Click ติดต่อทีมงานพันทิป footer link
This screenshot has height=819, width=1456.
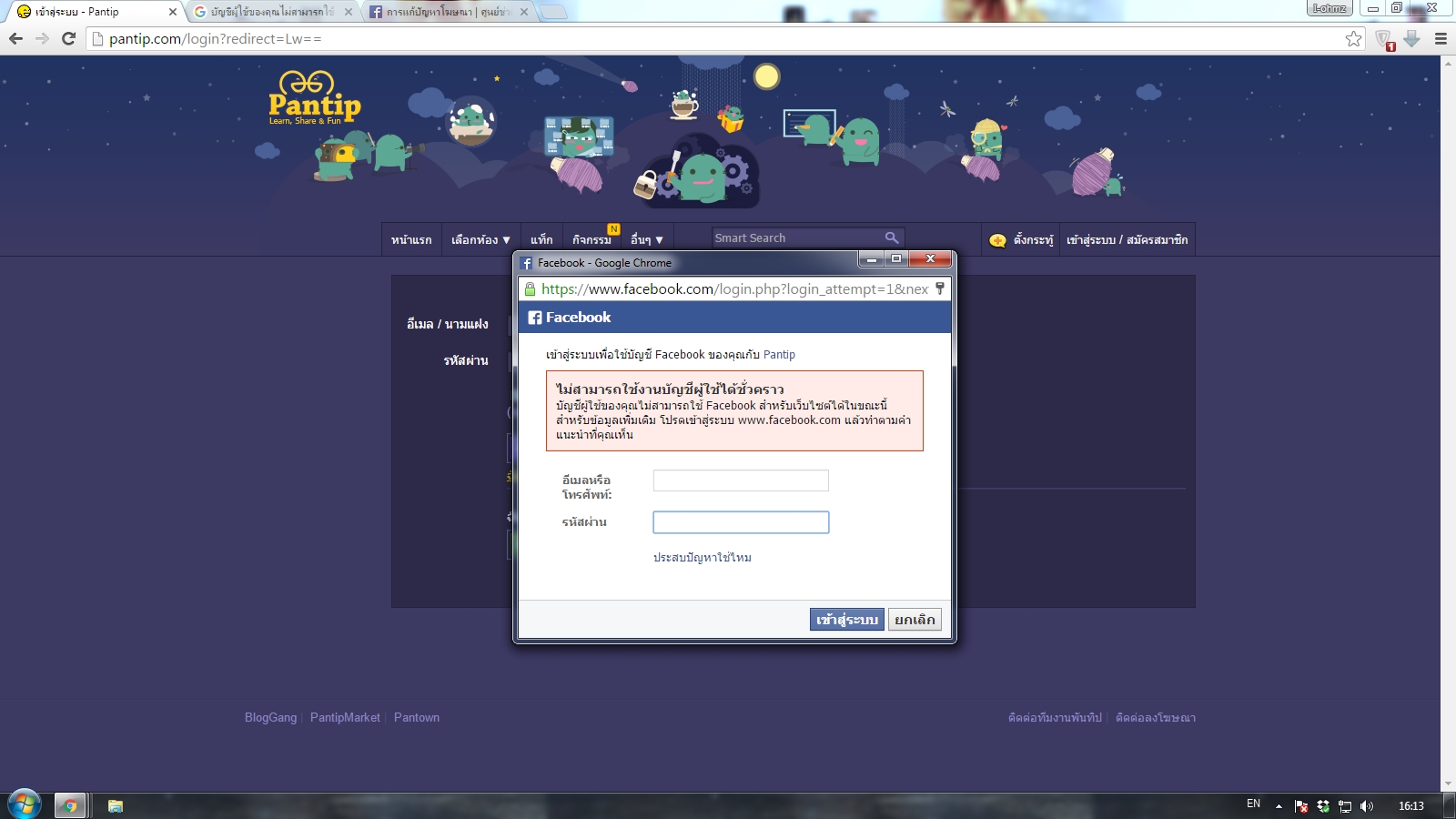1055,717
